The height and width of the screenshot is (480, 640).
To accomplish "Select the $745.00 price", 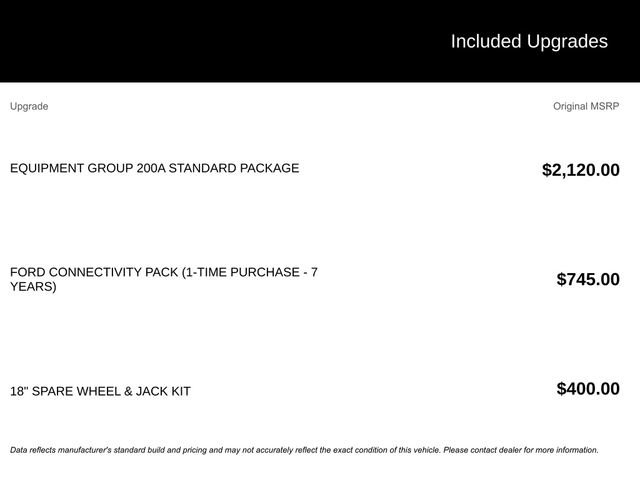I will [587, 279].
